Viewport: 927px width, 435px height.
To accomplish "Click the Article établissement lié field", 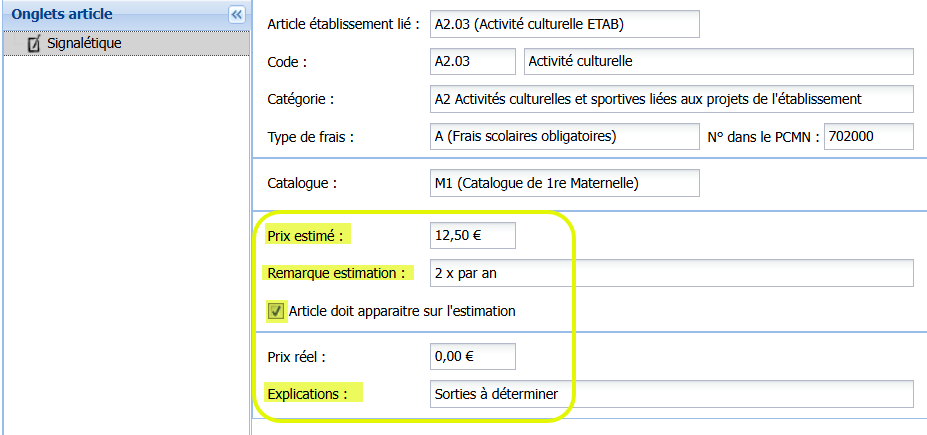I will coord(565,24).
